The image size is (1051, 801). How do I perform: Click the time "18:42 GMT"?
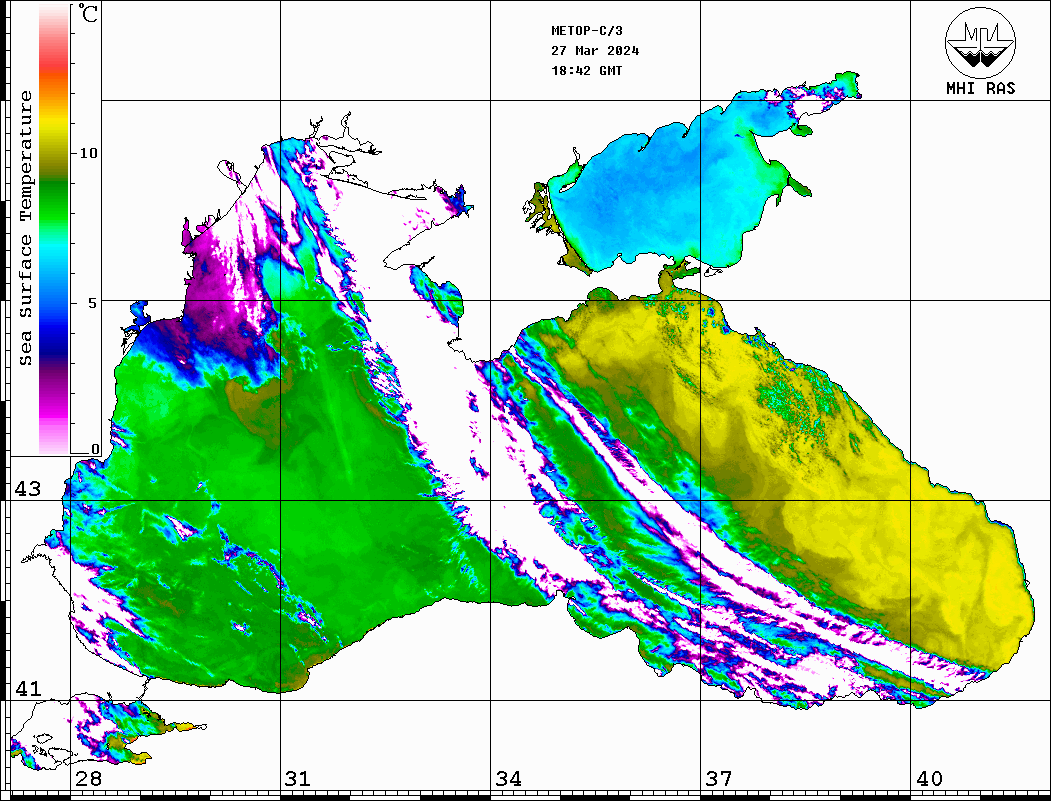click(x=586, y=71)
